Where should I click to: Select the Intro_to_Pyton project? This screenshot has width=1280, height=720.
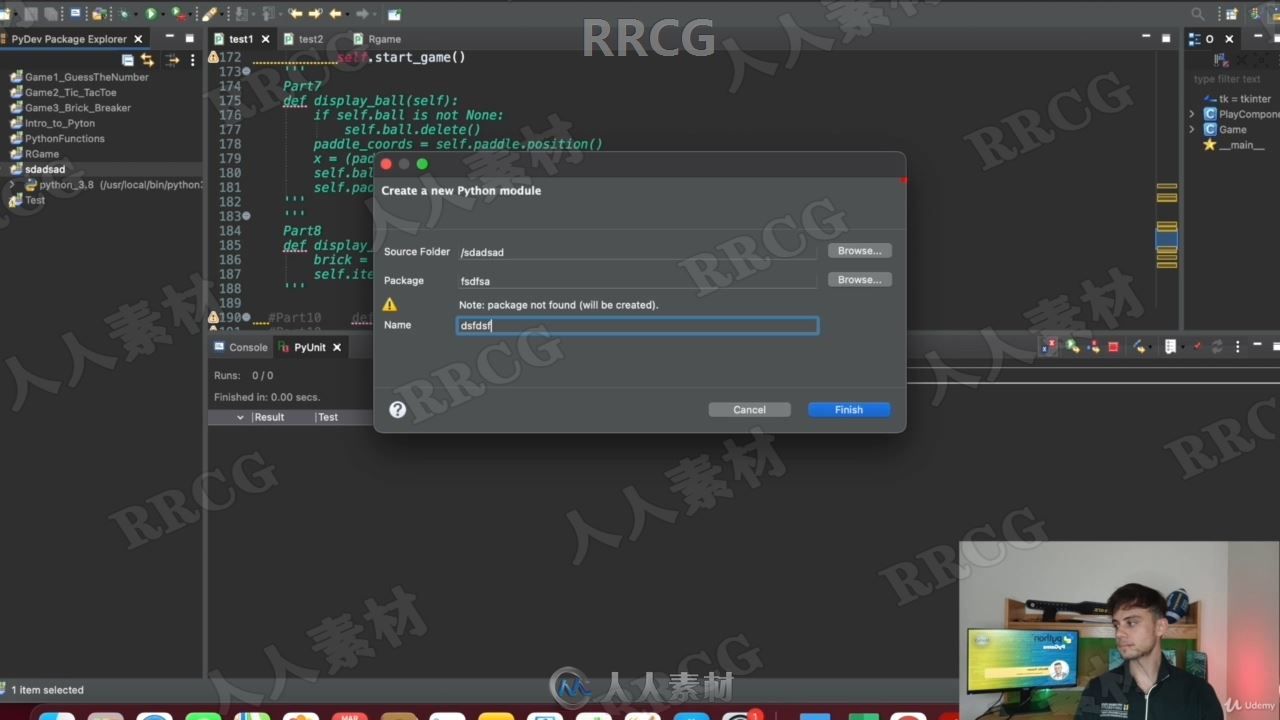(x=53, y=123)
